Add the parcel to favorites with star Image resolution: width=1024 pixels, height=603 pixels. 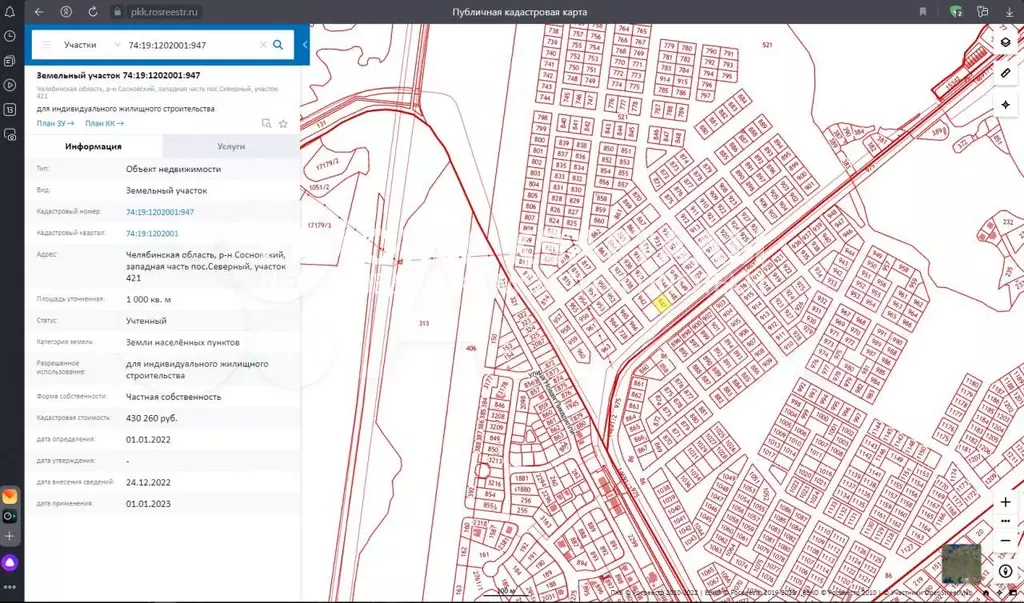(283, 123)
